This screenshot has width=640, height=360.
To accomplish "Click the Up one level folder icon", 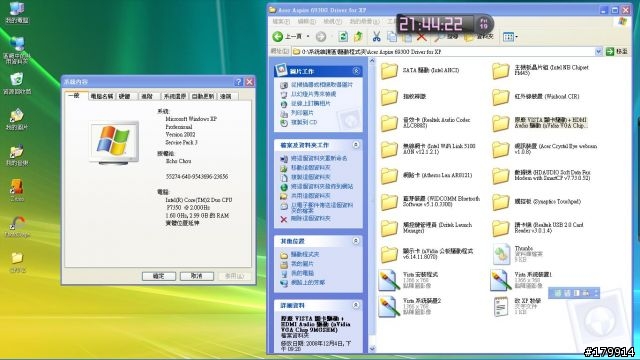I will click(359, 37).
